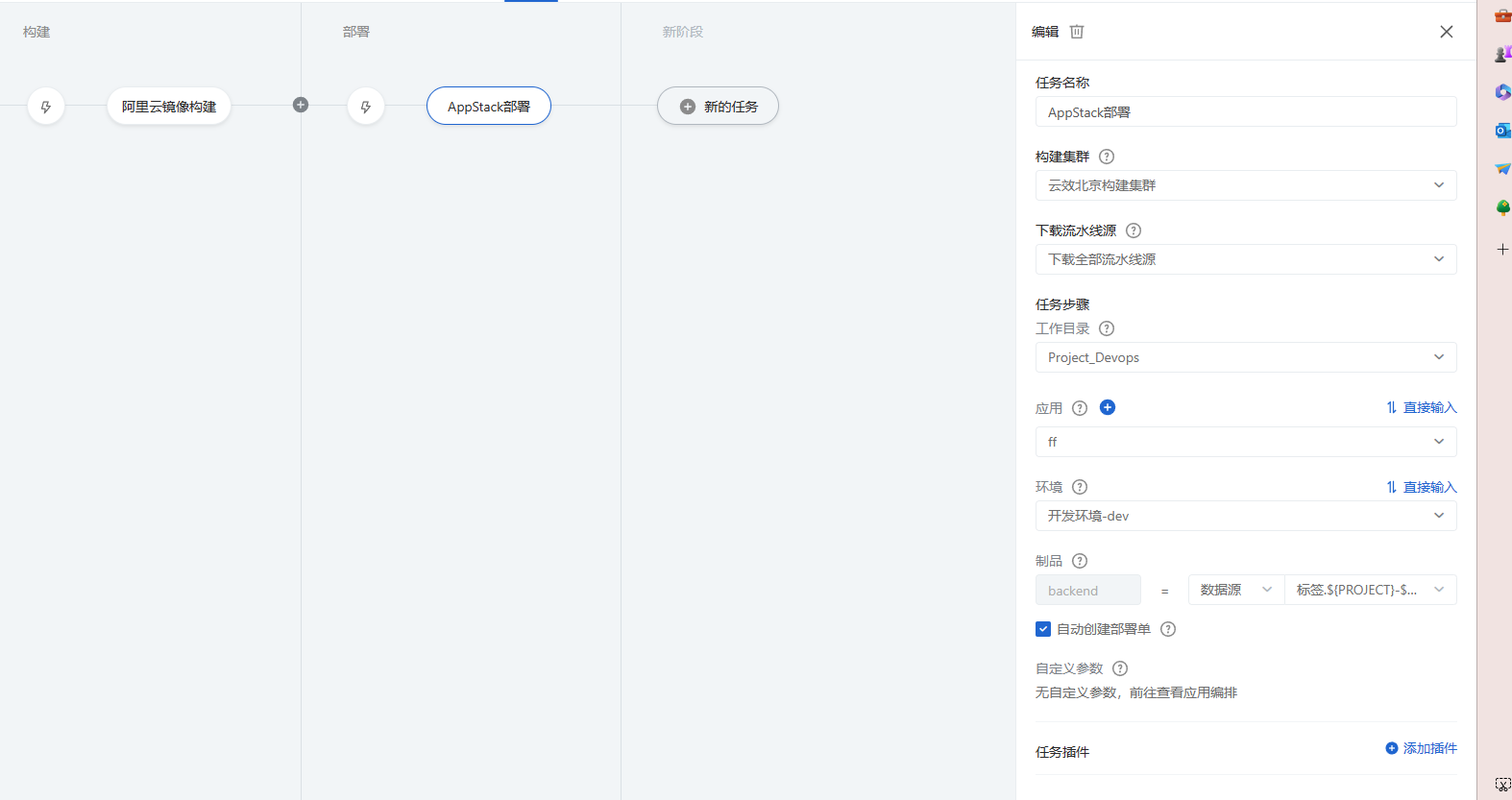The width and height of the screenshot is (1512, 800).
Task: Click the trigger lightning icon before AppStack部署
Action: coord(366,107)
